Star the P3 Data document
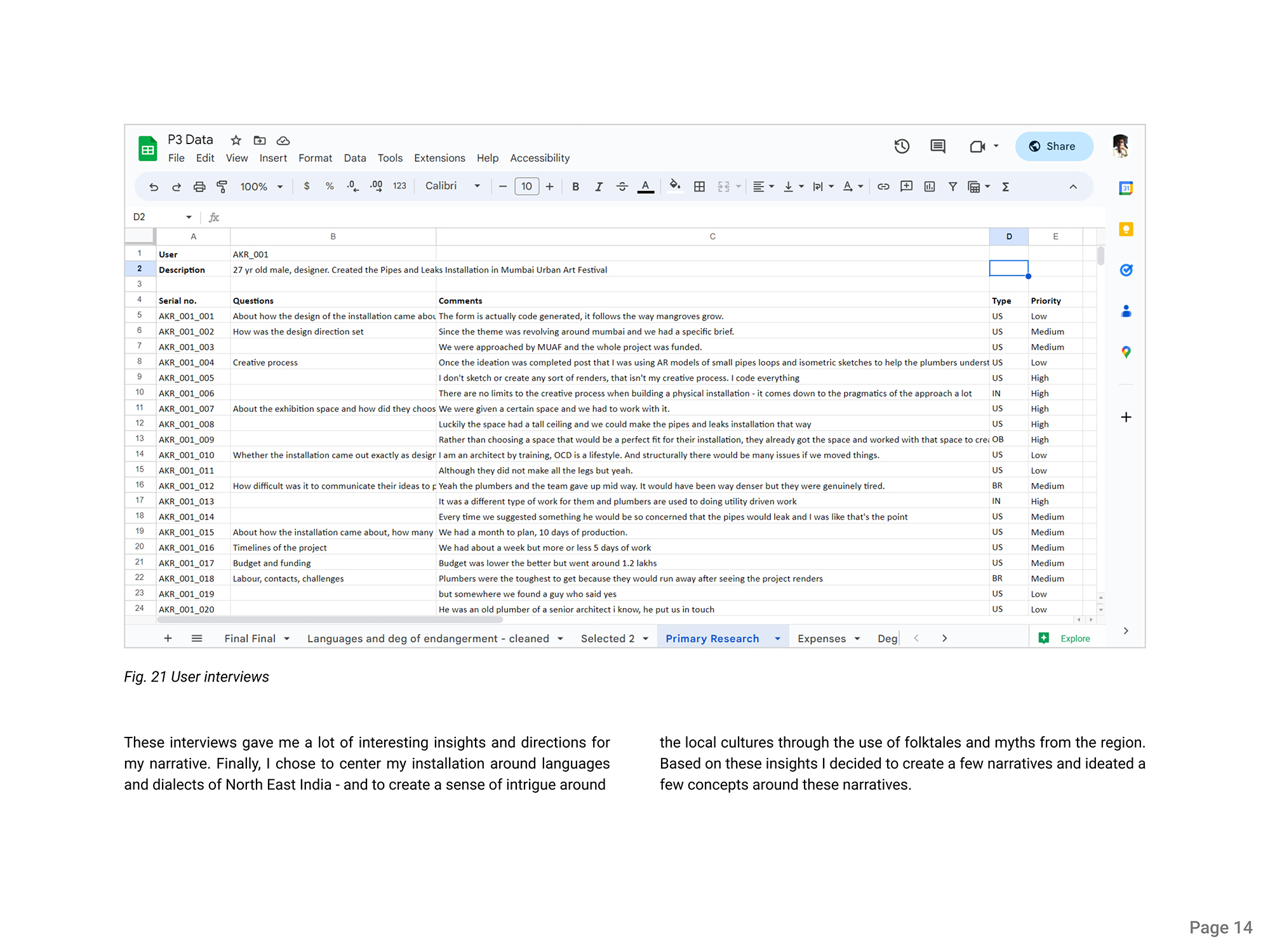This screenshot has height=952, width=1270. pyautogui.click(x=236, y=140)
